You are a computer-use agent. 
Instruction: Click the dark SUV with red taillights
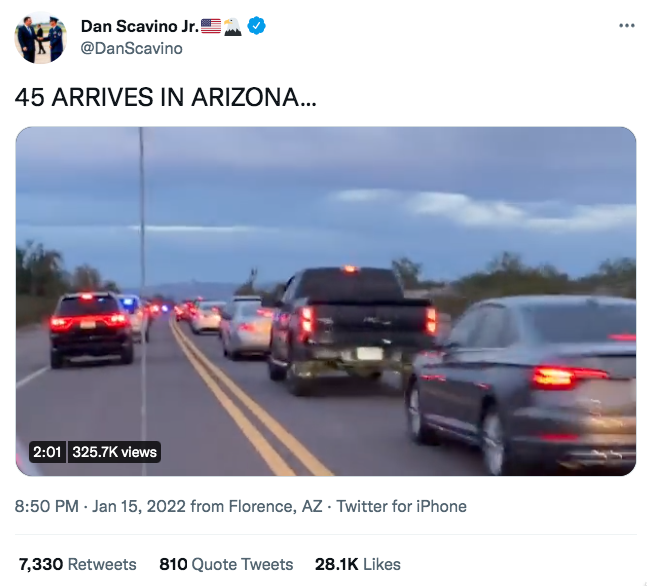tap(91, 329)
